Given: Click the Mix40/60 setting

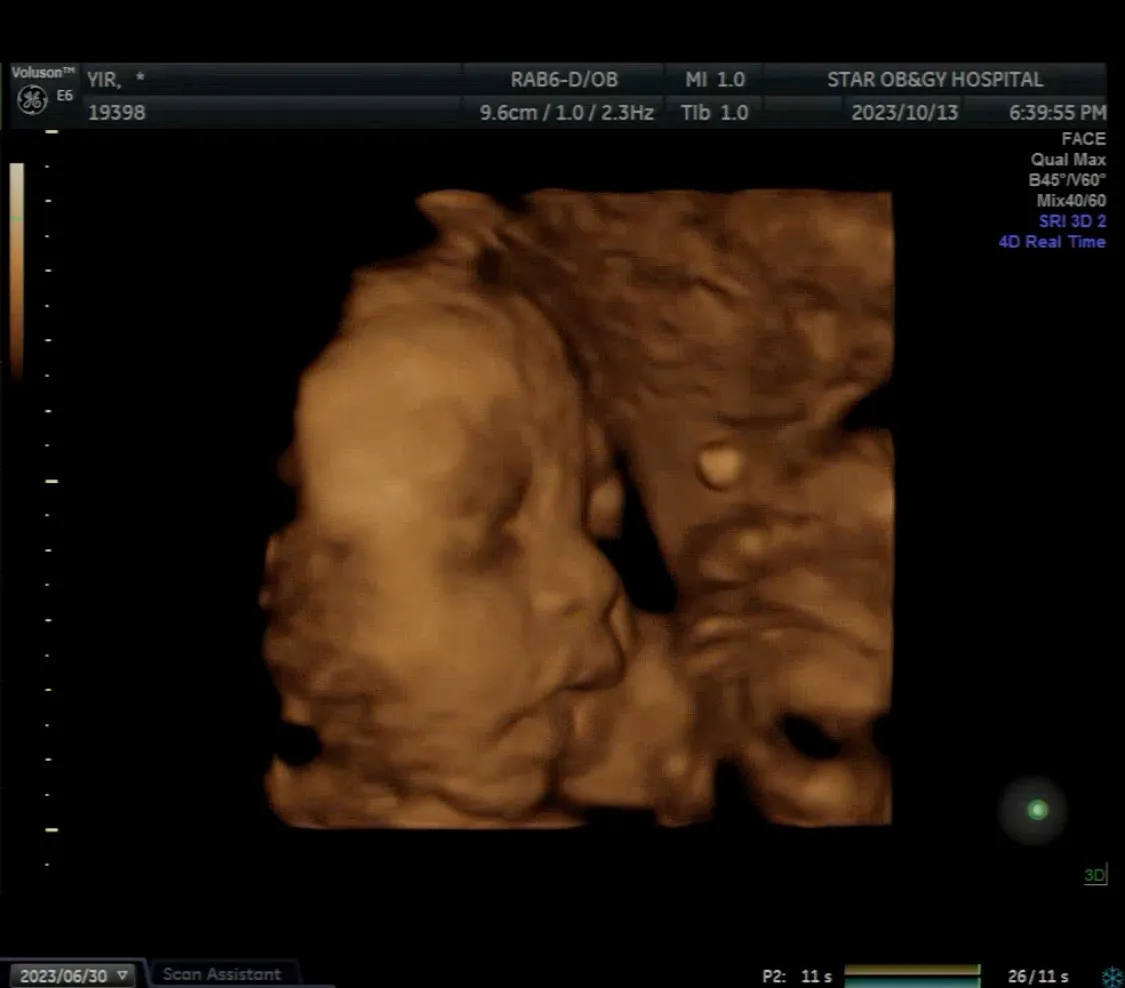Looking at the screenshot, I should pyautogui.click(x=1071, y=200).
